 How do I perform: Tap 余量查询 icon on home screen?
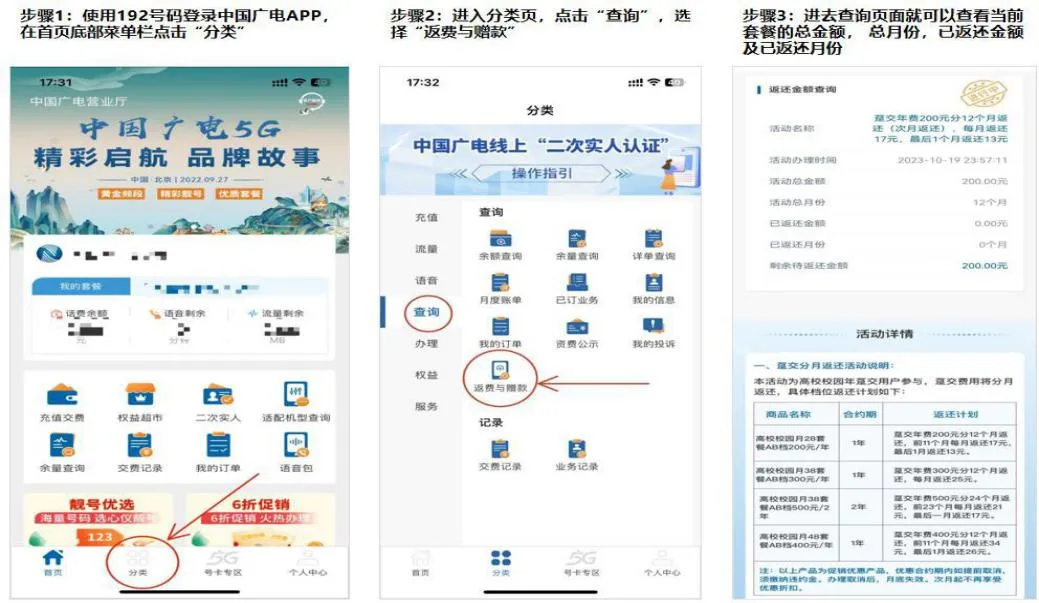pos(62,445)
